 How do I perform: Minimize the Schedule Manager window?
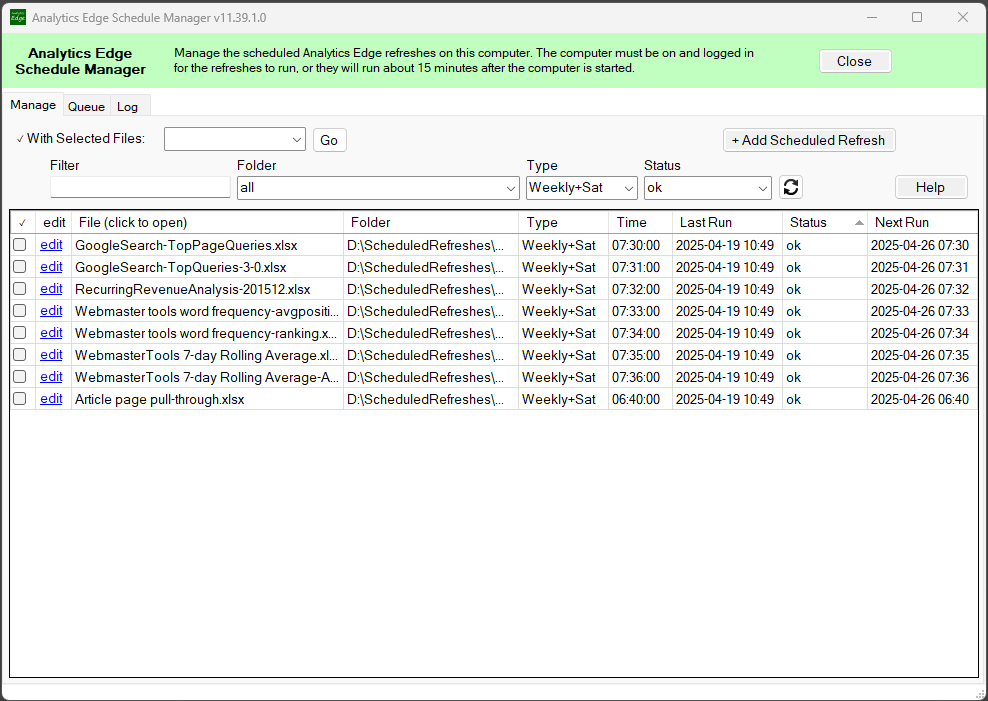pos(872,17)
